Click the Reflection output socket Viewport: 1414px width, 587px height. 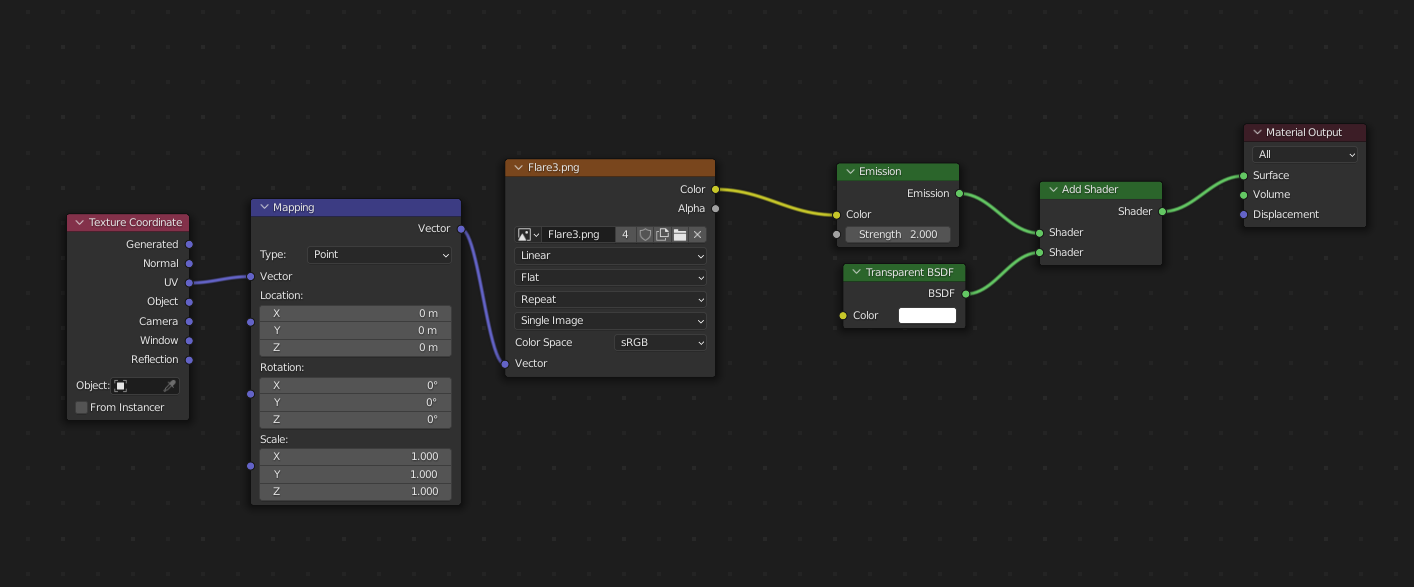pos(189,359)
